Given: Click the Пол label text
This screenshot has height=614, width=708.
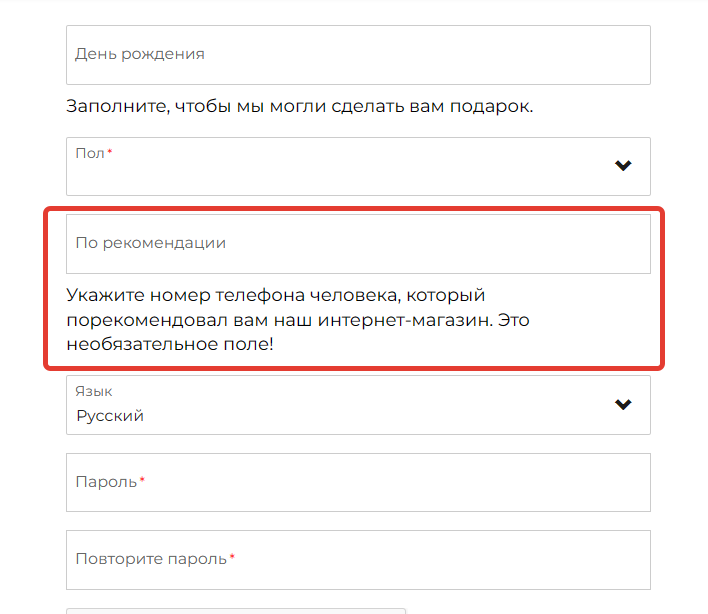Looking at the screenshot, I should (x=90, y=154).
